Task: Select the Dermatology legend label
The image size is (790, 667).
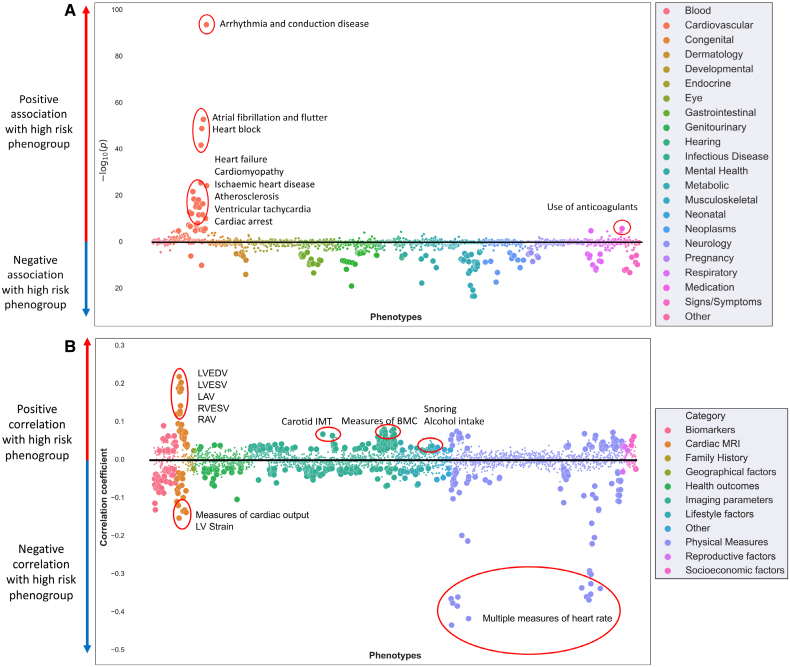Action: click(x=713, y=54)
